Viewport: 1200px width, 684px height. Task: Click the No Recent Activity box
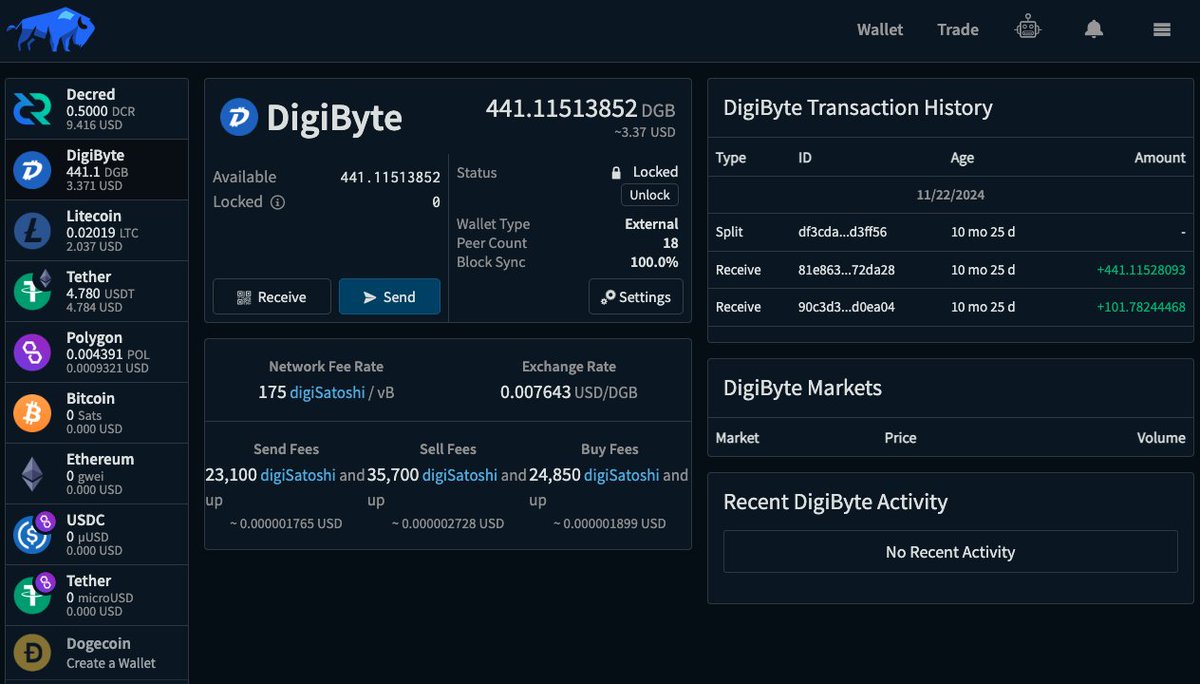coord(950,552)
